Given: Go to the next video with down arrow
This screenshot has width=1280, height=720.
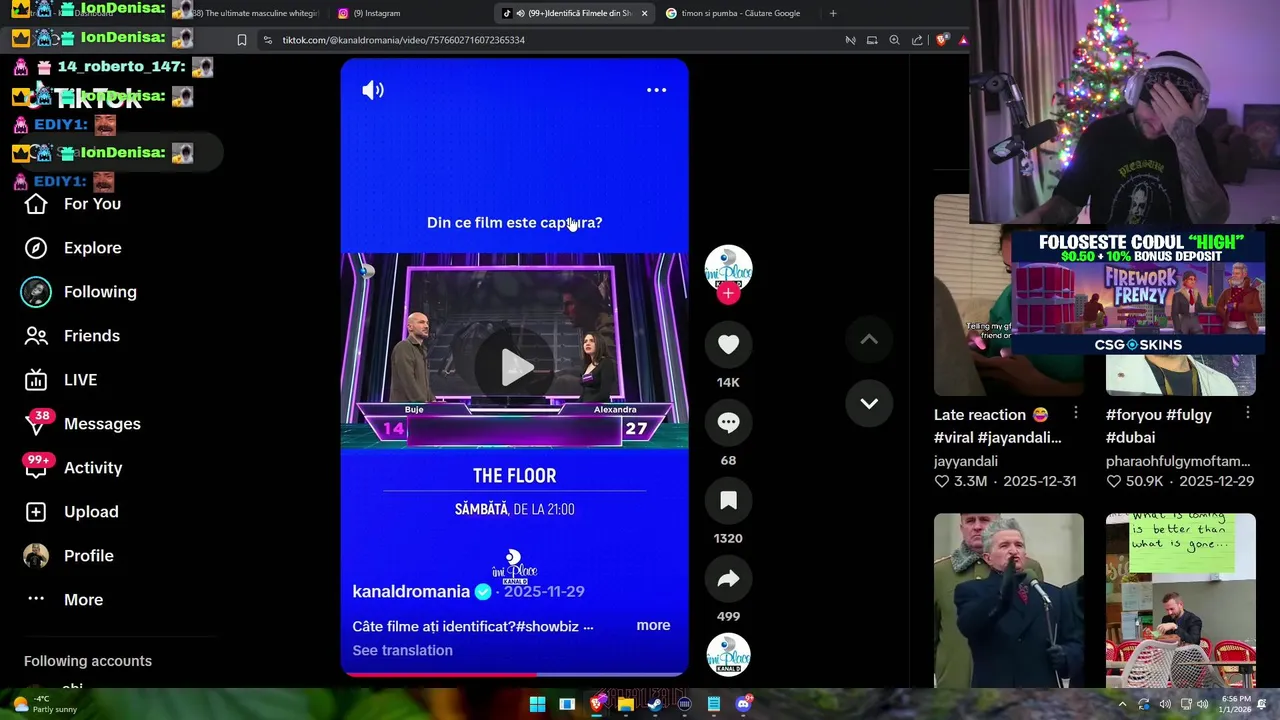Looking at the screenshot, I should tap(869, 404).
